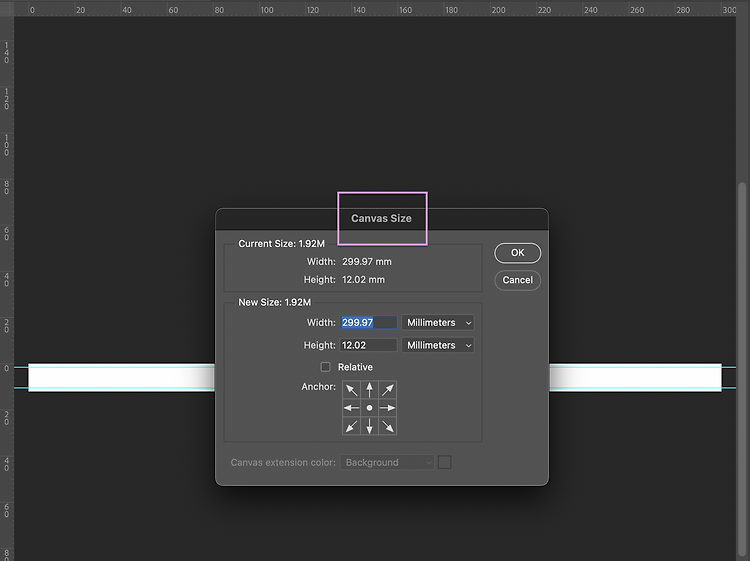Dismiss the dialog with Cancel
This screenshot has width=750, height=561.
point(518,280)
